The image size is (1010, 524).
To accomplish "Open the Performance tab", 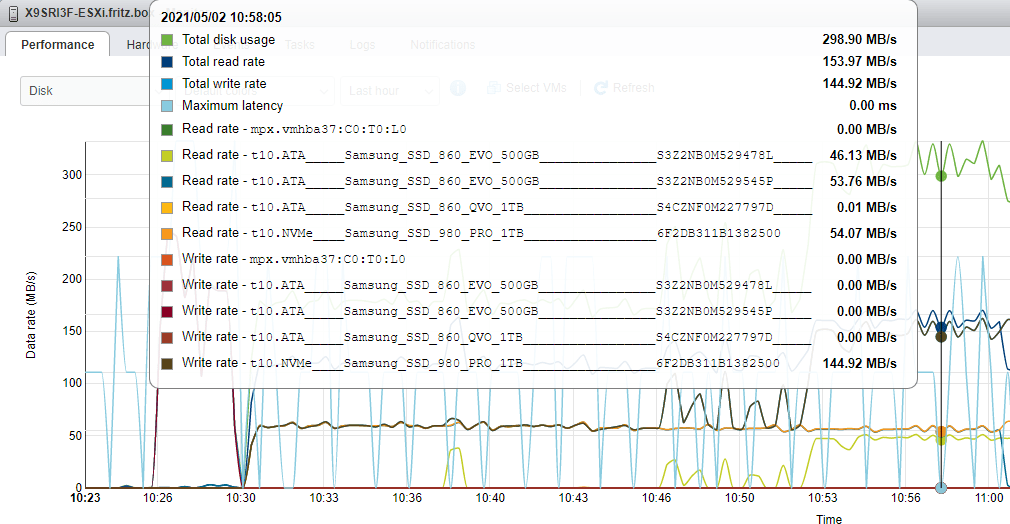I will [x=57, y=44].
